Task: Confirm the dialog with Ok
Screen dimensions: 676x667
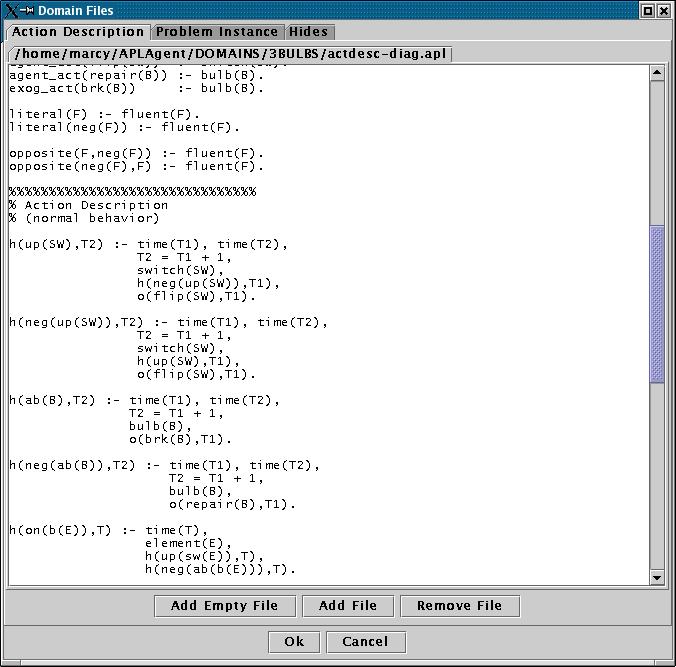Action: [294, 642]
